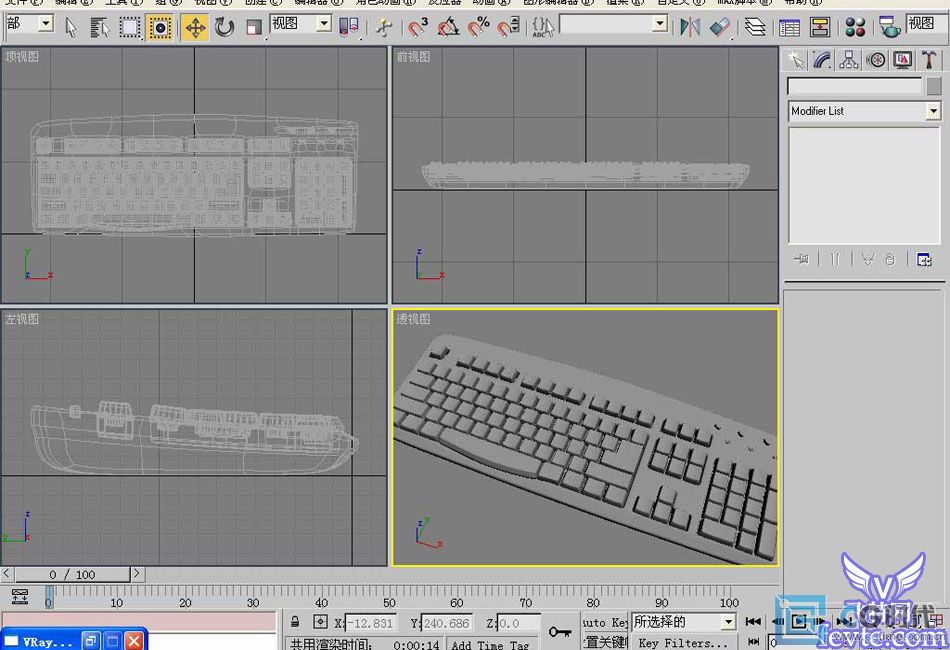Toggle the Spinner Snap icon

tap(508, 27)
